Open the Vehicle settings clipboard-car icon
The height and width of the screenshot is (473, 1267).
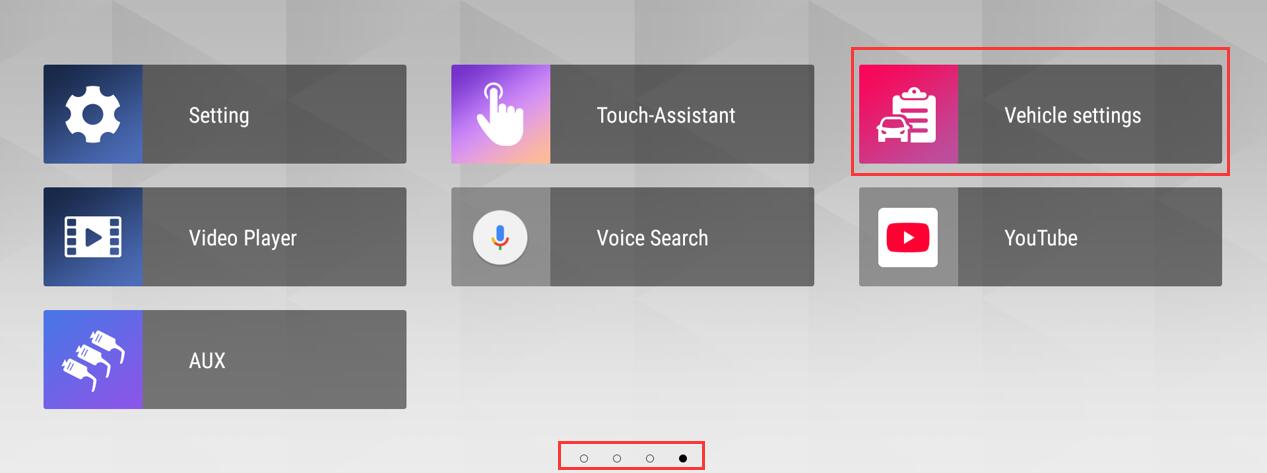click(x=908, y=115)
